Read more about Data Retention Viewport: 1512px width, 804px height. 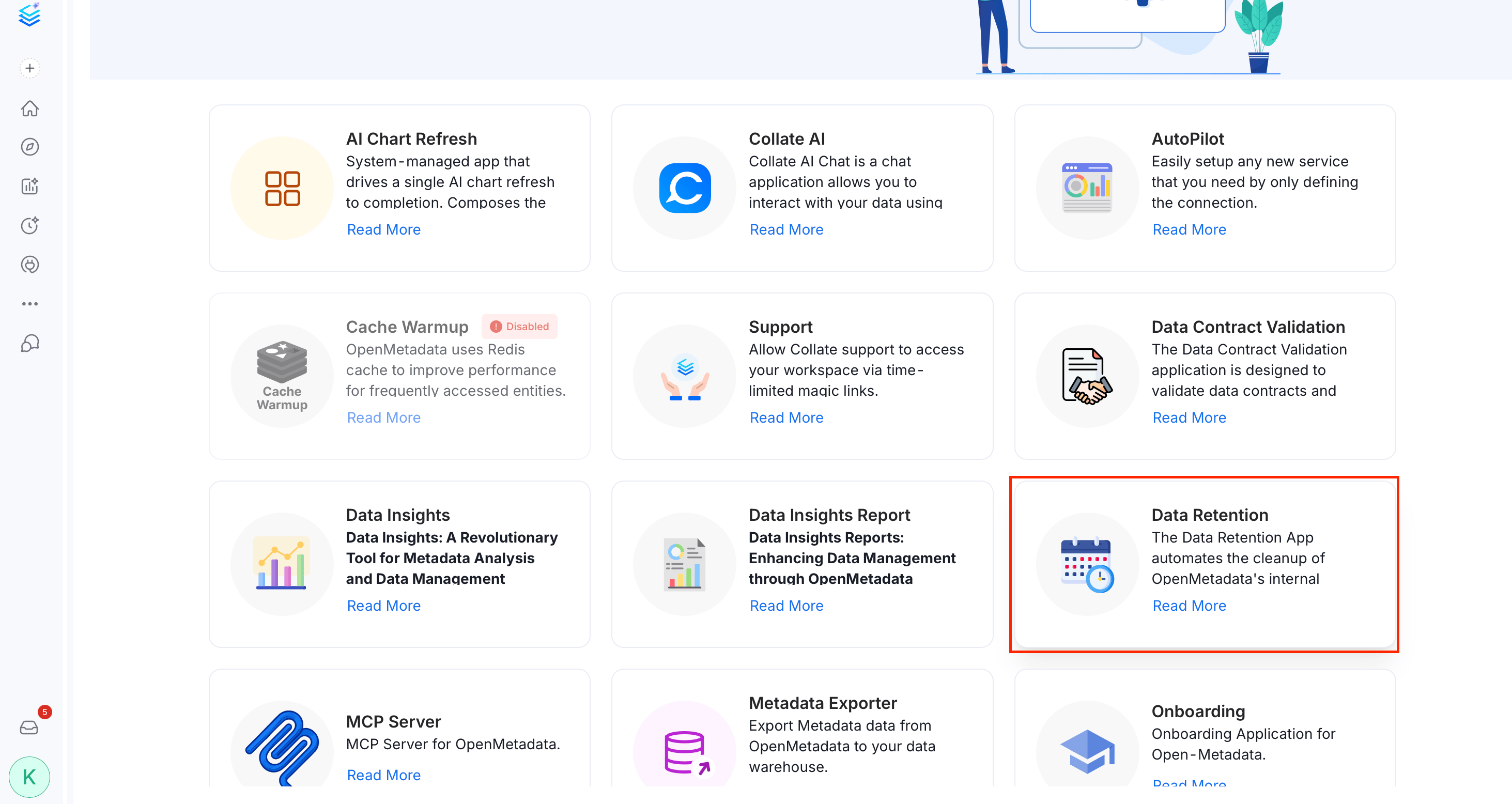click(1189, 605)
